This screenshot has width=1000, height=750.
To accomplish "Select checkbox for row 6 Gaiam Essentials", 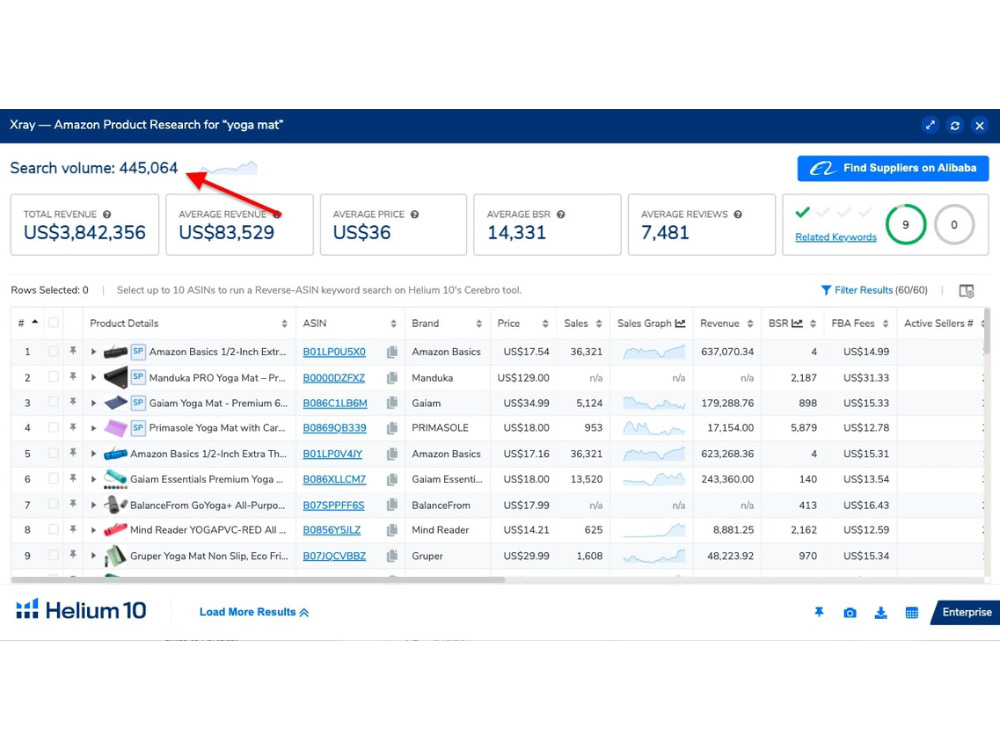I will click(54, 478).
